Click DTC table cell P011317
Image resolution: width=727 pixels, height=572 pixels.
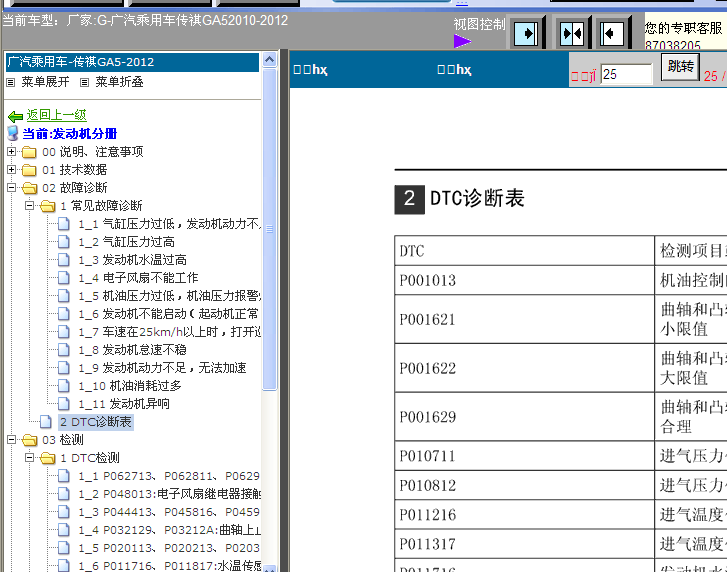pos(524,544)
